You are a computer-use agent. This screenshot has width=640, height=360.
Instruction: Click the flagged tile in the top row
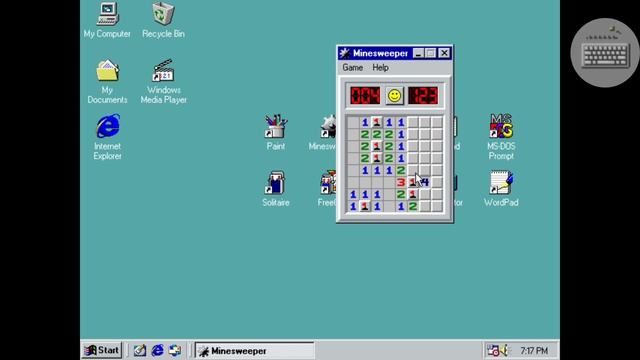(377, 122)
